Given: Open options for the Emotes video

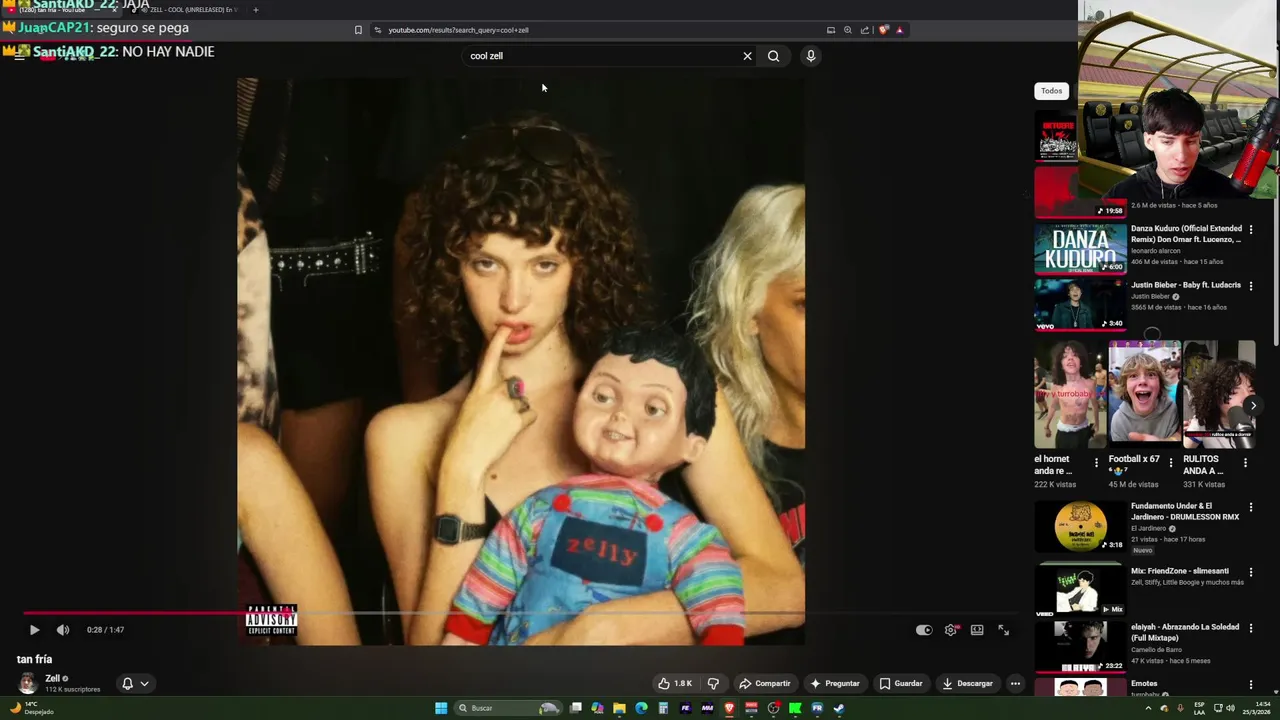Looking at the screenshot, I should pos(1250,685).
